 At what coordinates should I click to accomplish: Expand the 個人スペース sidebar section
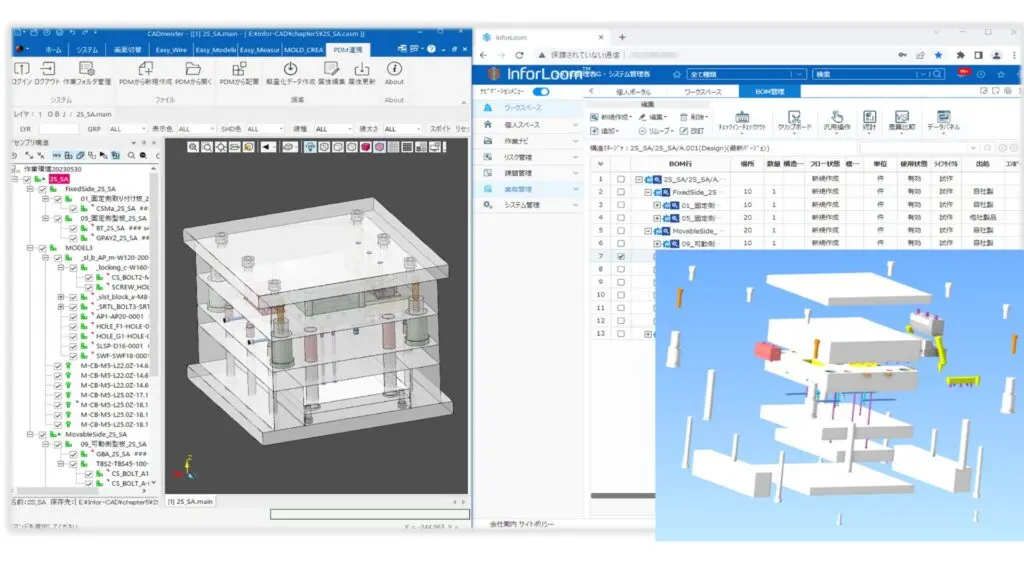click(x=576, y=124)
